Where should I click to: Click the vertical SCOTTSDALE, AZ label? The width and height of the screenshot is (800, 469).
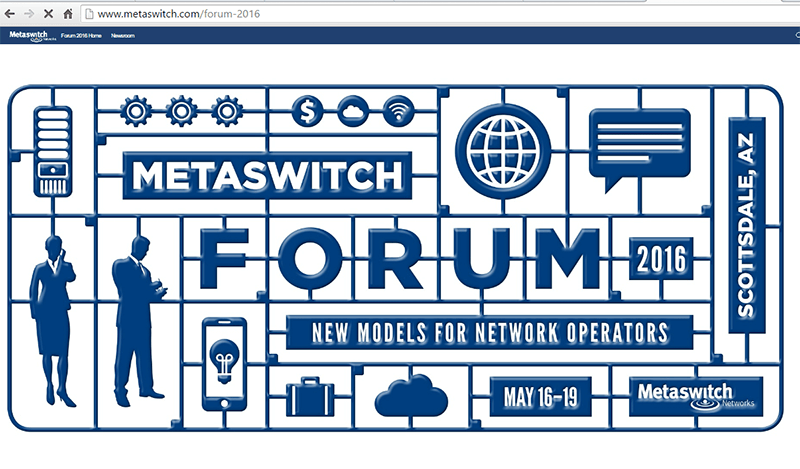point(747,225)
